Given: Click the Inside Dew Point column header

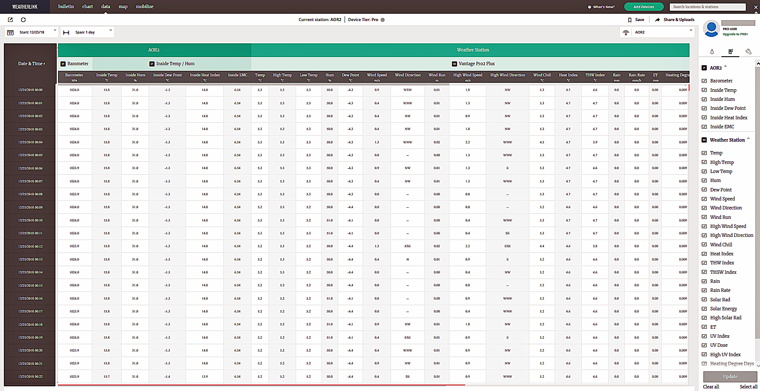Looking at the screenshot, I should coord(167,77).
